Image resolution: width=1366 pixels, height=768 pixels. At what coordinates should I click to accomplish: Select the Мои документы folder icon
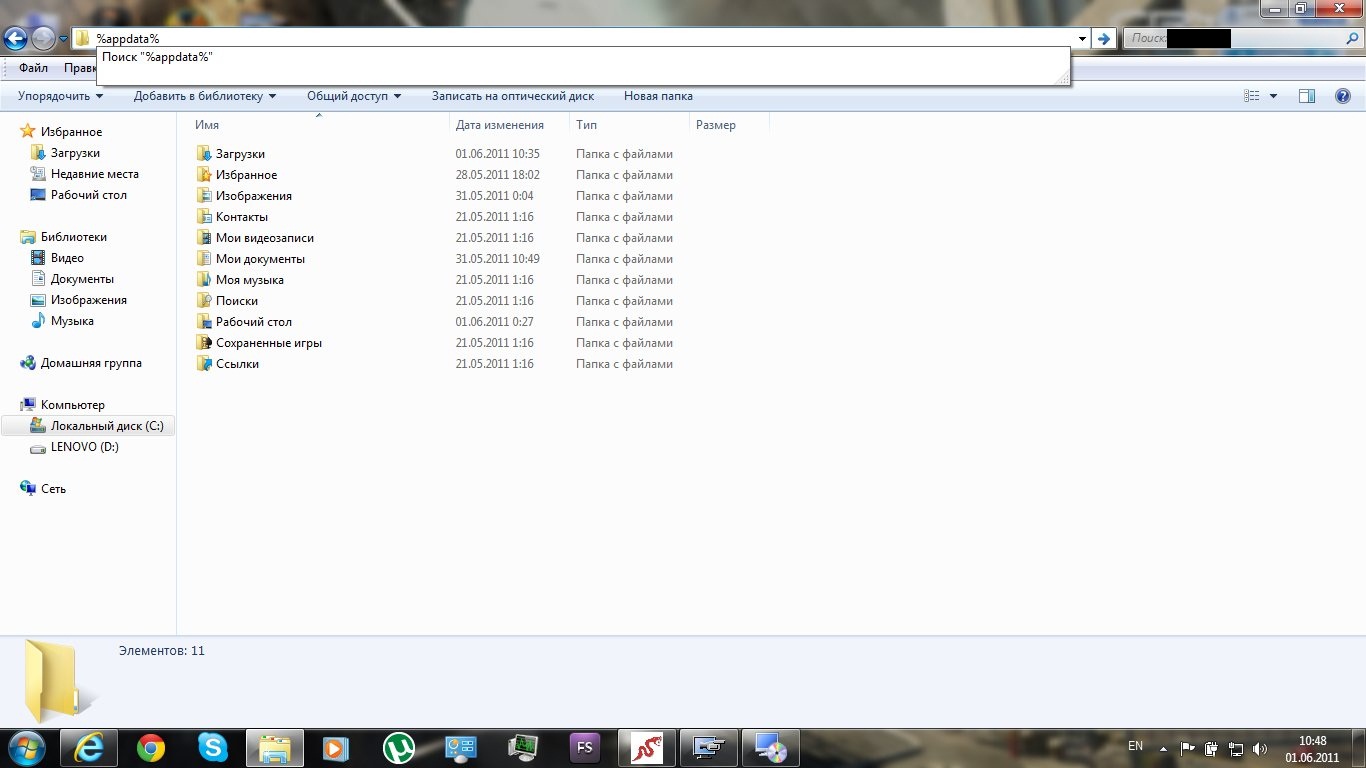click(x=204, y=259)
